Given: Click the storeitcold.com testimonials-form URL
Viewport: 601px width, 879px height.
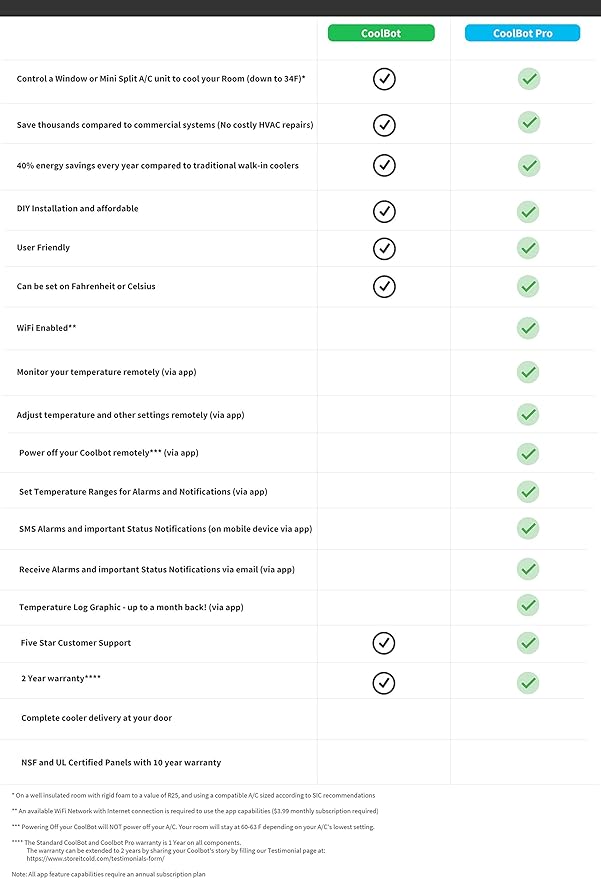Looking at the screenshot, I should [x=95, y=858].
